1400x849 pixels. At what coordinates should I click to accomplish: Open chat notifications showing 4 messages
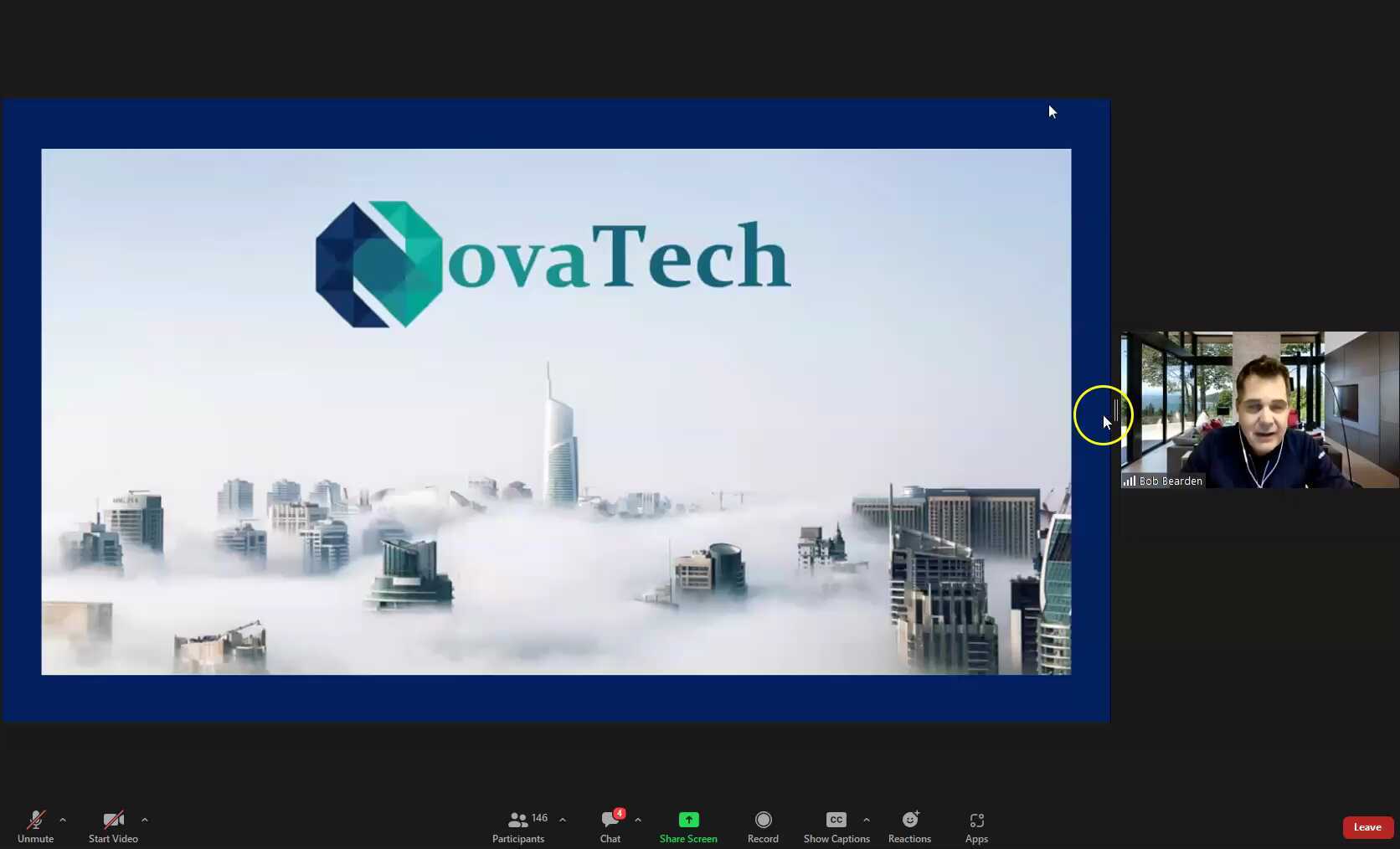tap(619, 814)
